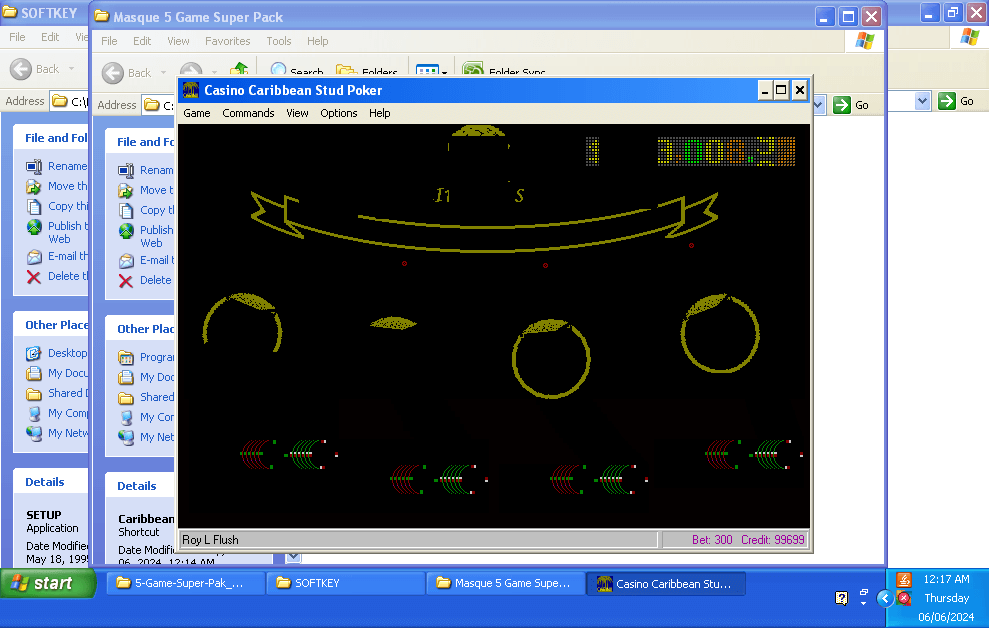Open the poker window's Help menu
Screen dimensions: 989x628
point(380,113)
